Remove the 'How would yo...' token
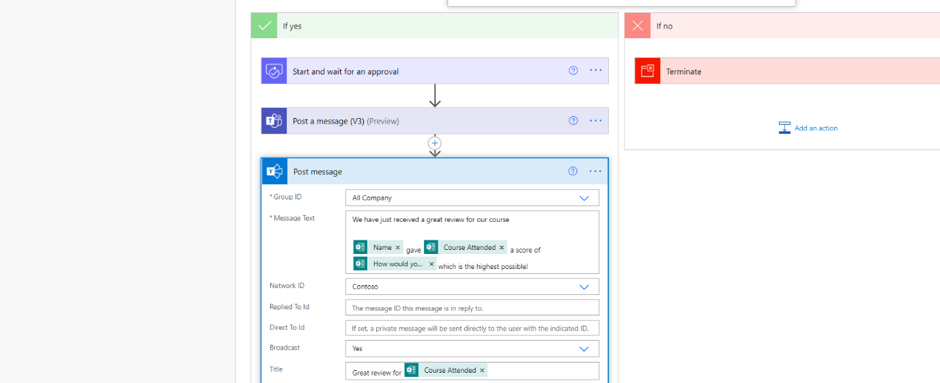The width and height of the screenshot is (940, 383). click(x=431, y=264)
